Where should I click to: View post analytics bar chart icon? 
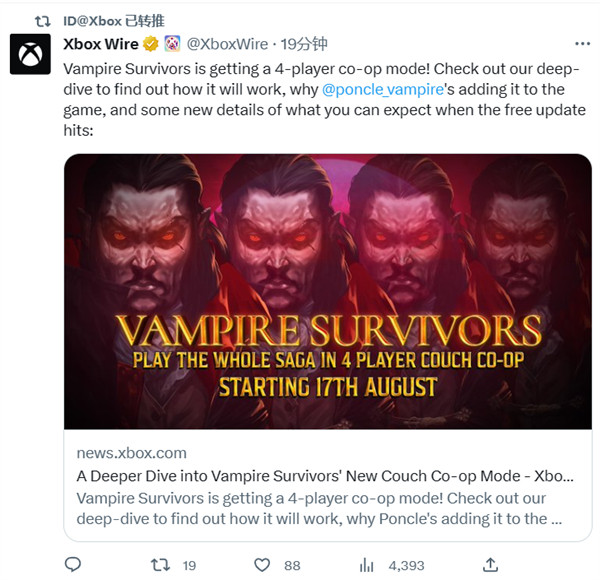[x=366, y=565]
